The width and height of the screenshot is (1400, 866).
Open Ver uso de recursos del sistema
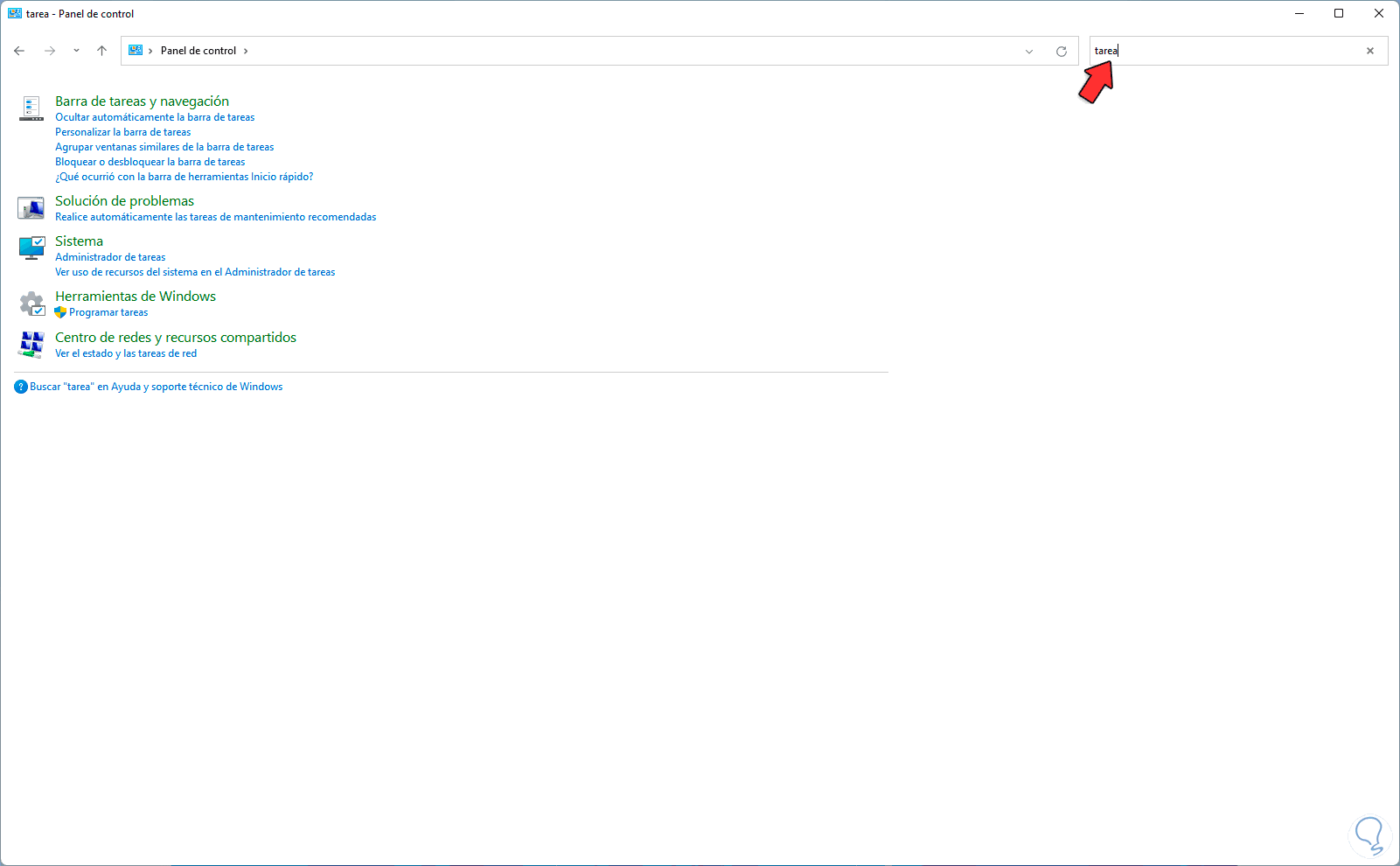coord(195,272)
